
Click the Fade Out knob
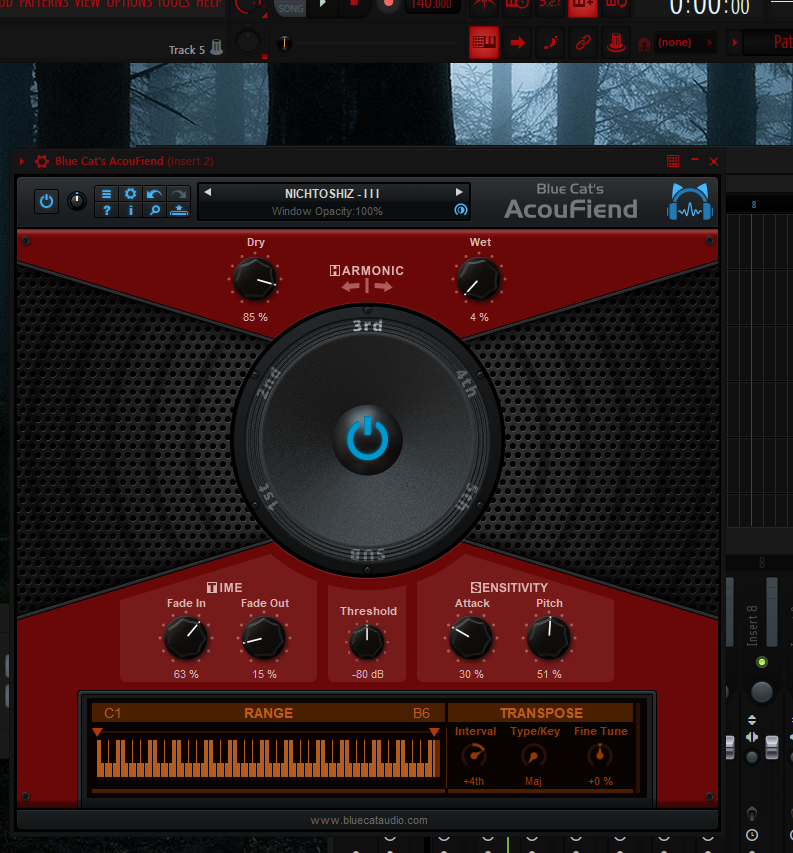click(264, 638)
